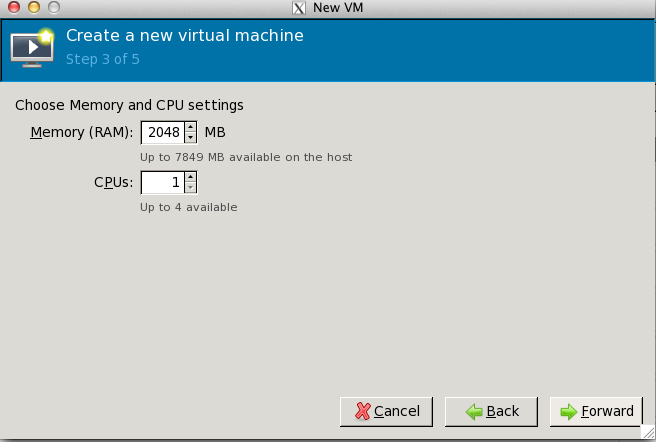Screen dimensions: 656x442
Task: Increase CPUs count with the up arrow
Action: [190, 177]
